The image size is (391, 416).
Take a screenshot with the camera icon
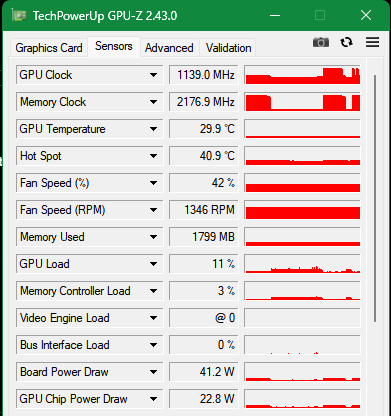point(321,42)
